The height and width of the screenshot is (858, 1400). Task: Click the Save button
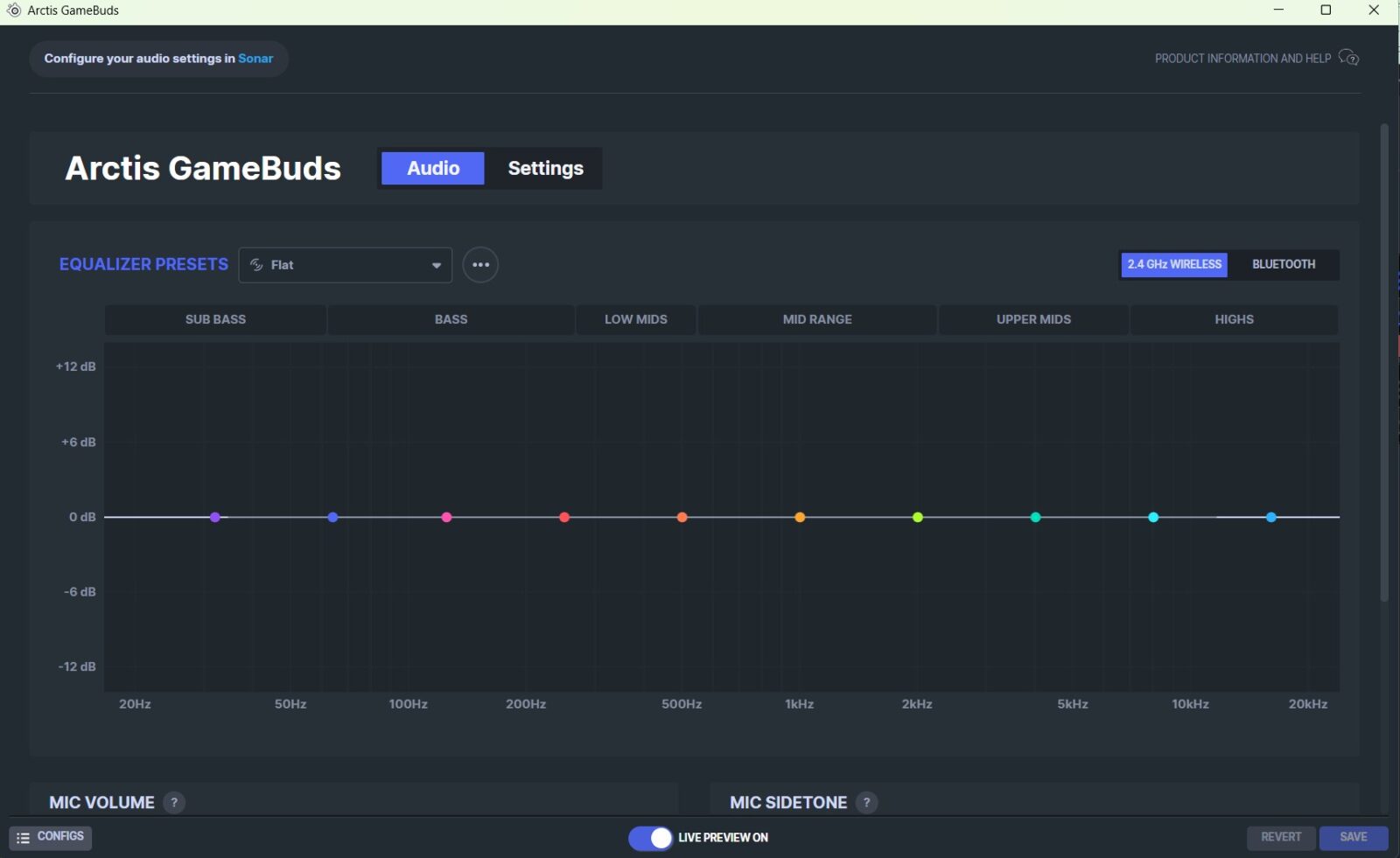pyautogui.click(x=1353, y=837)
